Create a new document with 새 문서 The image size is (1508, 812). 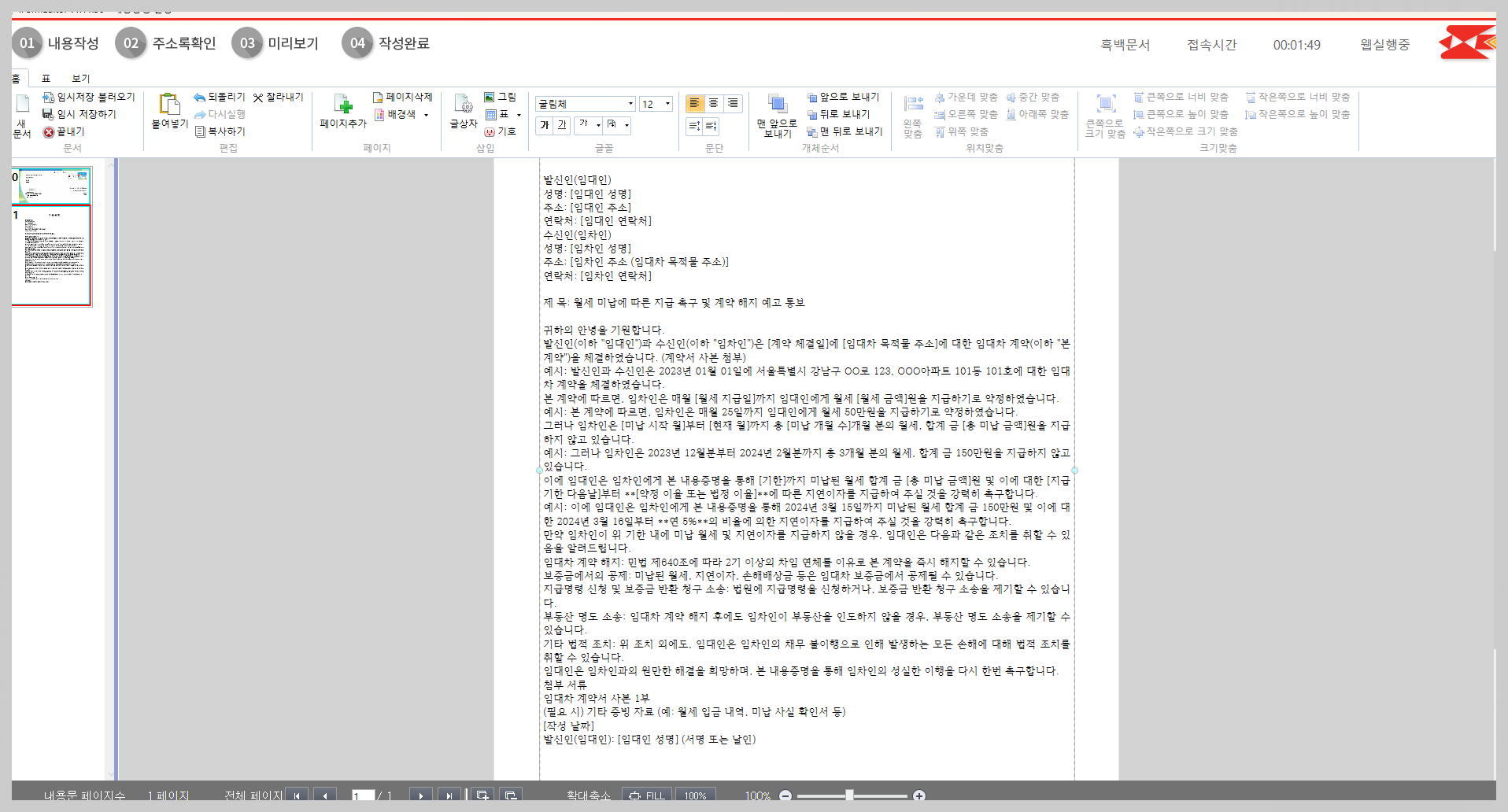click(22, 114)
